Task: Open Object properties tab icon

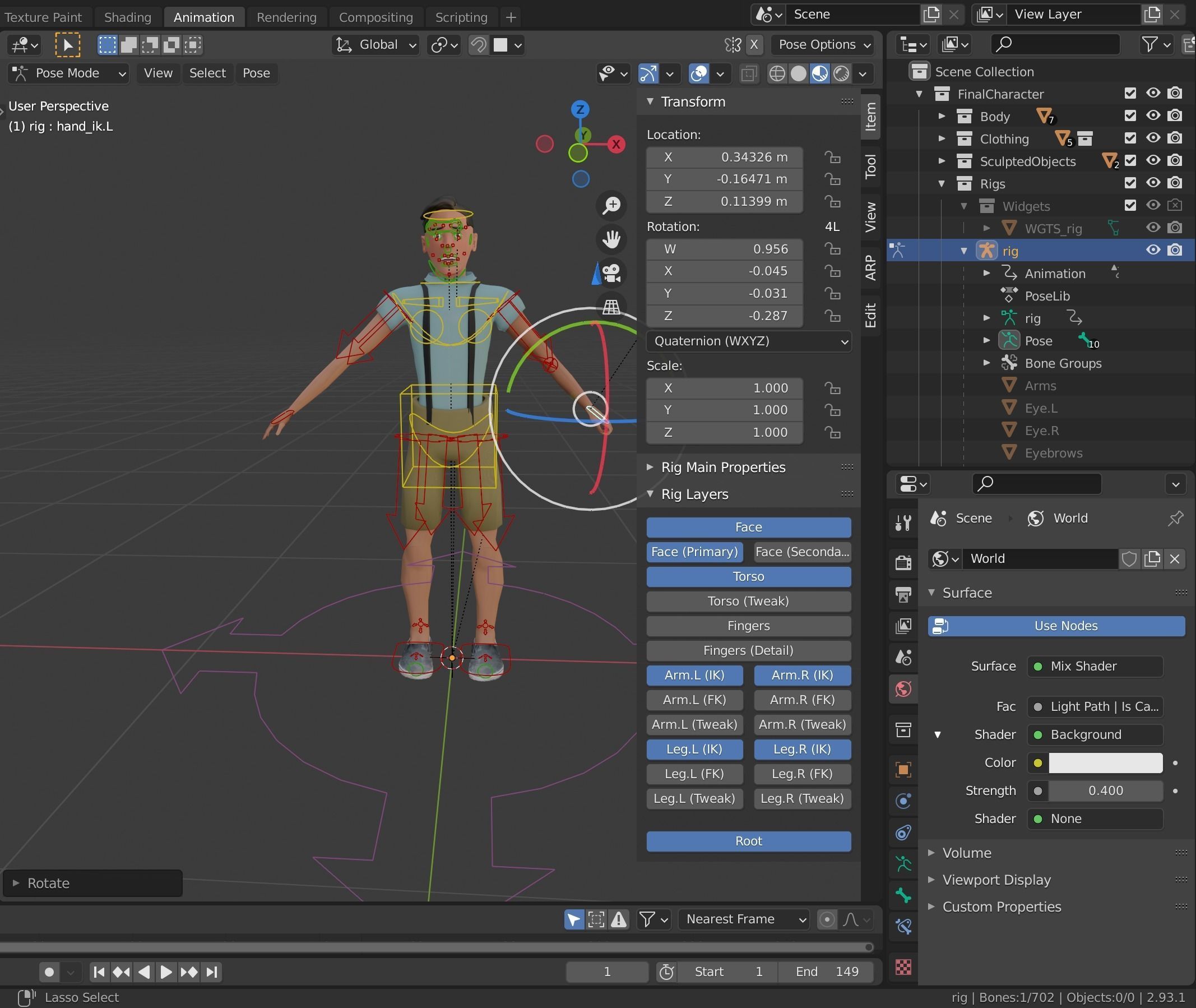Action: (x=903, y=770)
